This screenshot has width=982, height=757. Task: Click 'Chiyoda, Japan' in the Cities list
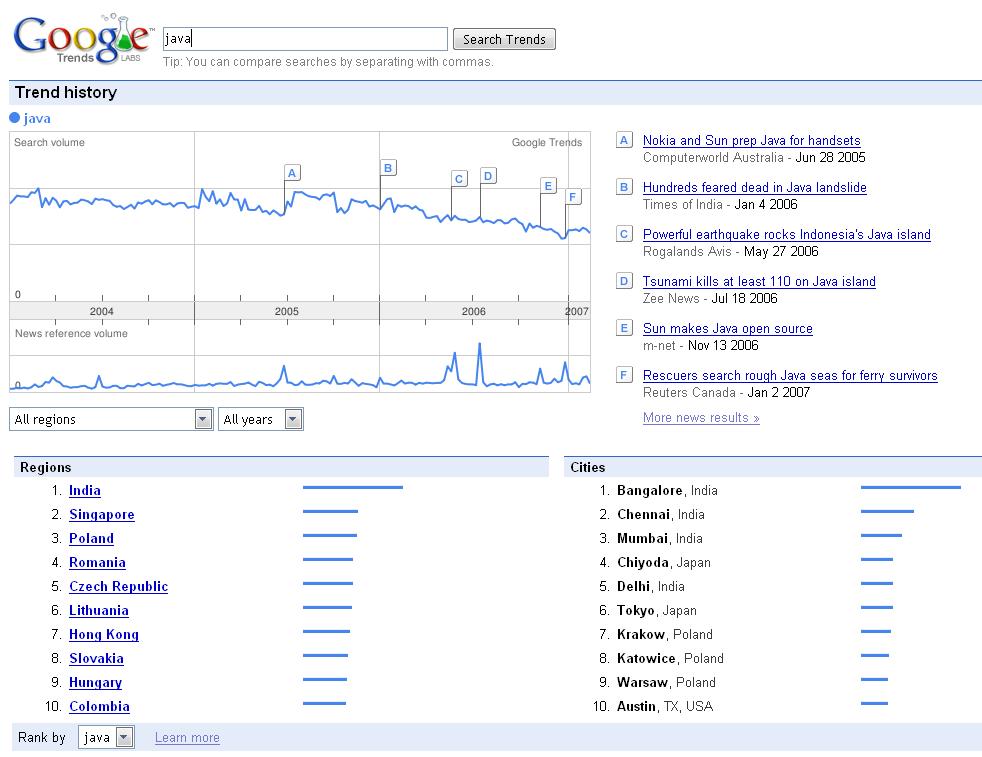coord(664,562)
